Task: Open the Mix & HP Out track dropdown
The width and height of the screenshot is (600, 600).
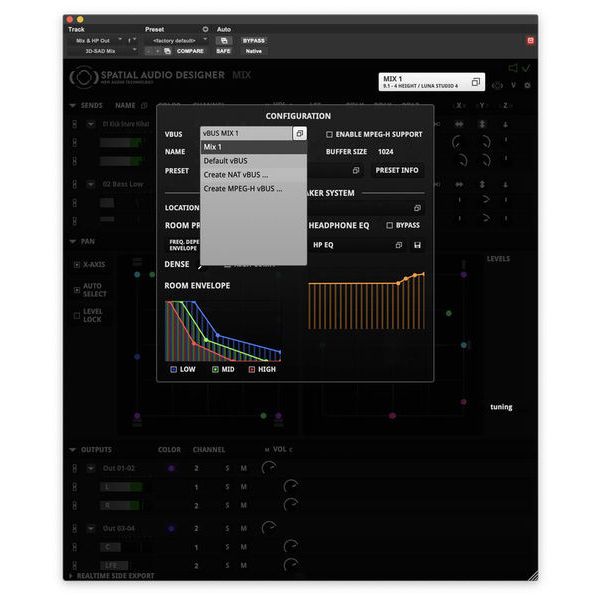Action: coord(96,41)
